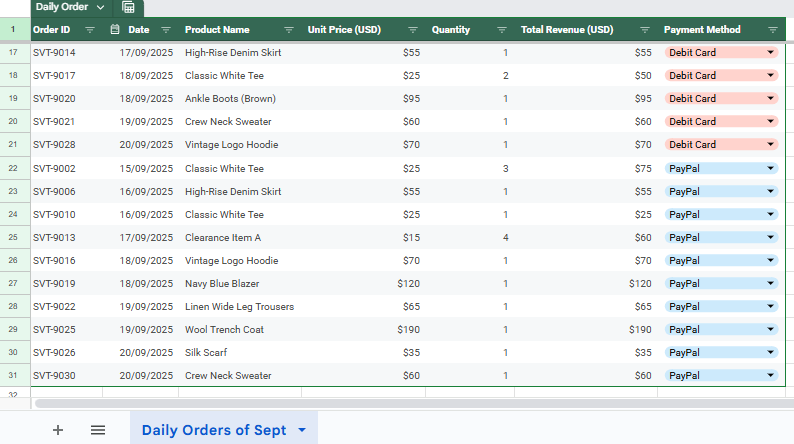Open payment dropdown for order SVT-9006
The width and height of the screenshot is (794, 444).
click(x=770, y=191)
